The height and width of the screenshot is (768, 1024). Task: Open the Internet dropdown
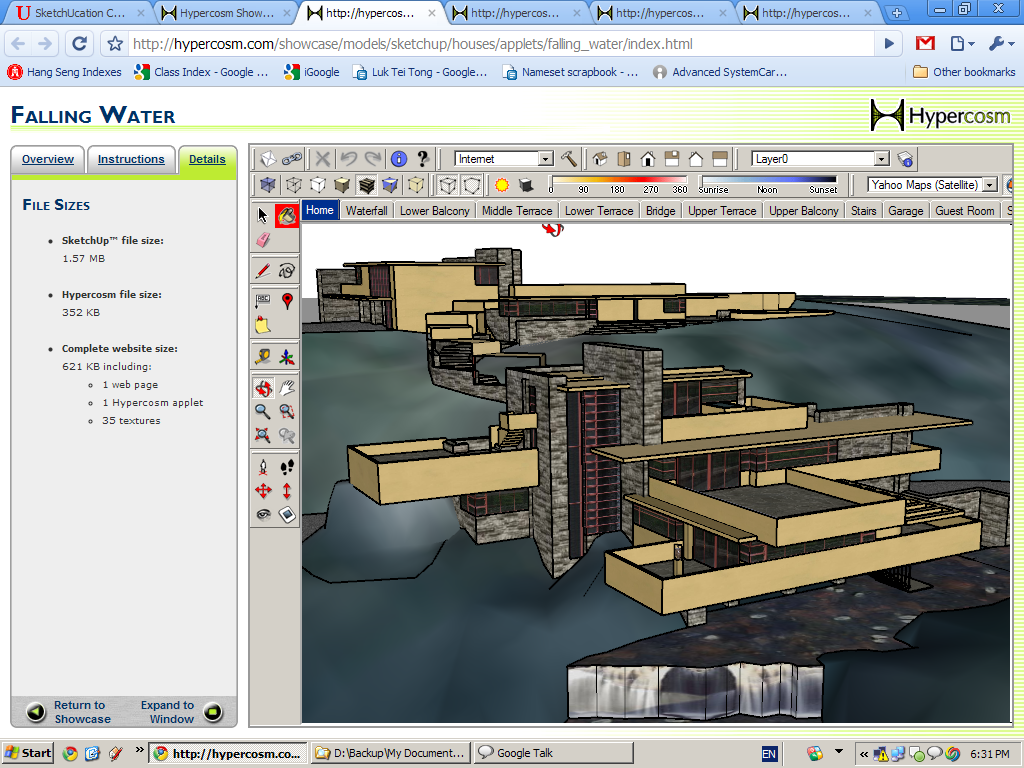(545, 159)
